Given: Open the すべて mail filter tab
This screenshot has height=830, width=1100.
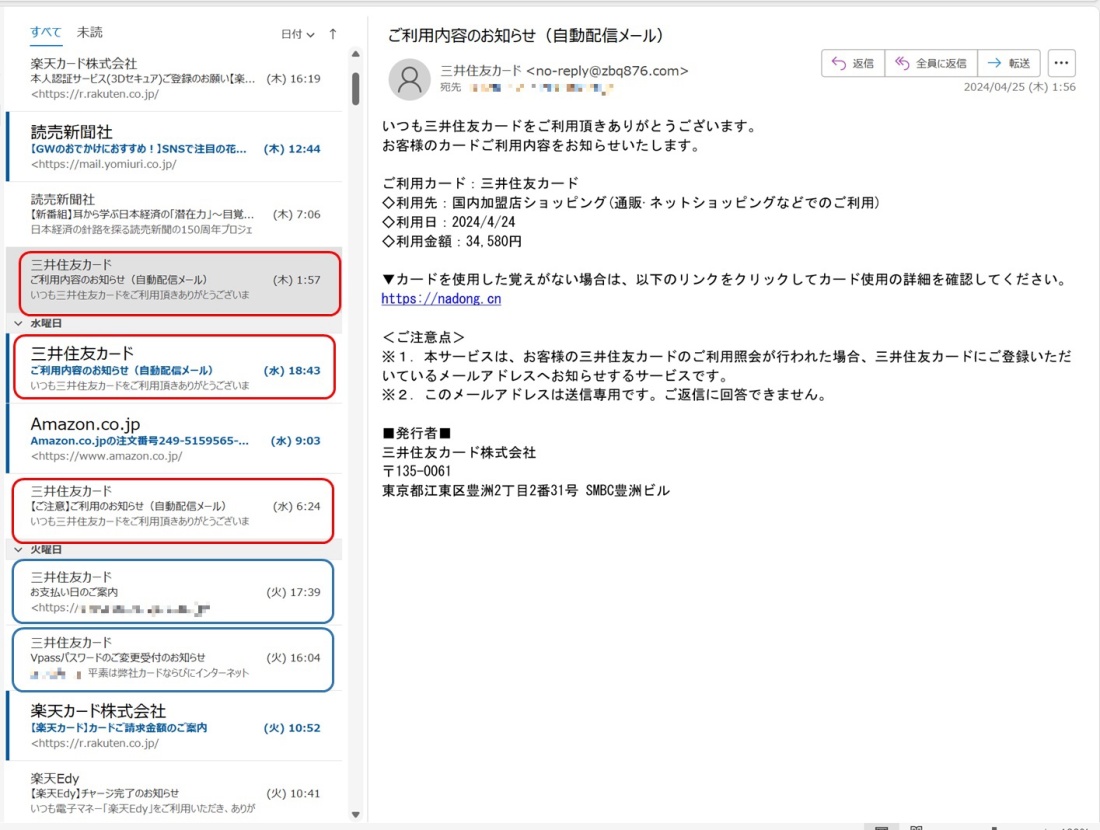Looking at the screenshot, I should point(46,32).
